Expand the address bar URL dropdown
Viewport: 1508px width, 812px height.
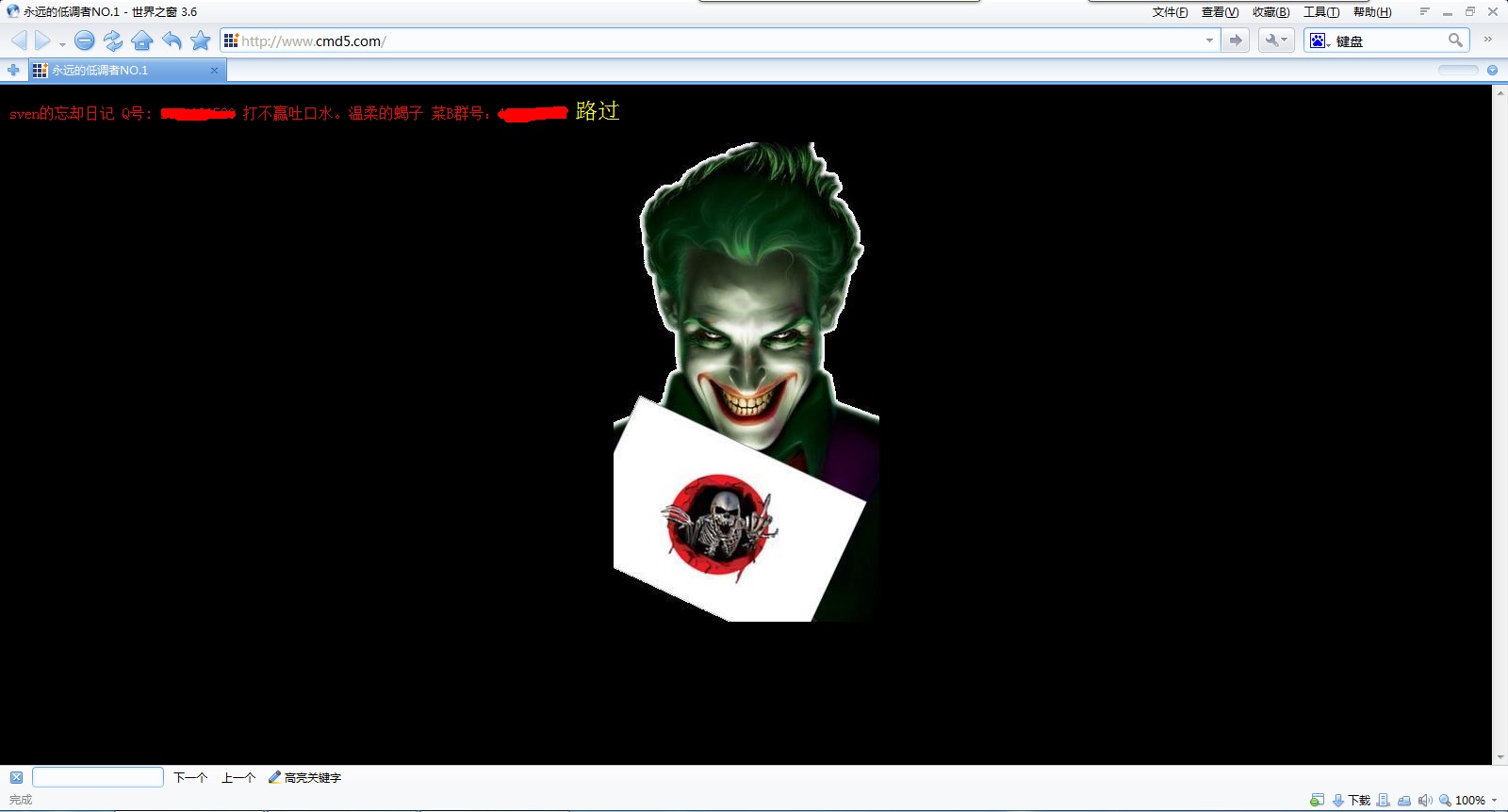(1209, 41)
